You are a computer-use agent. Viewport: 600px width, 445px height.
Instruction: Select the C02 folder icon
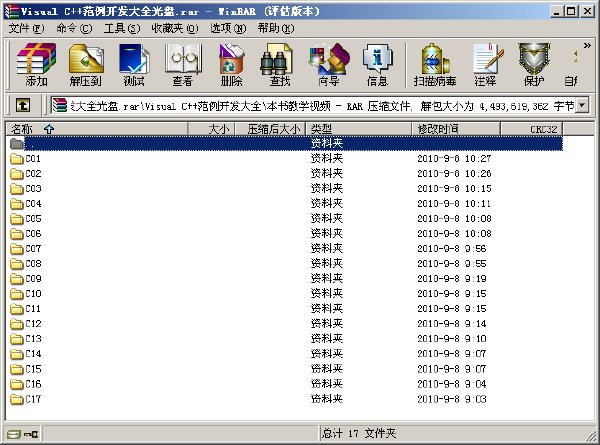tap(16, 174)
